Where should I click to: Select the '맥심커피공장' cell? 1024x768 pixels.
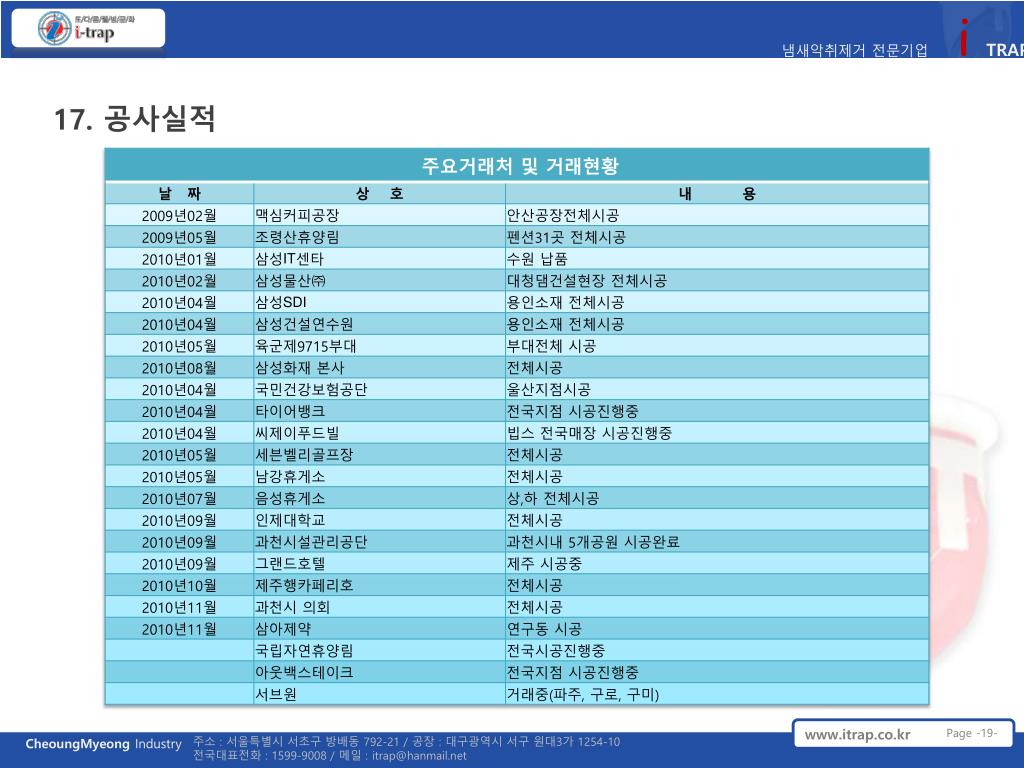pos(379,215)
